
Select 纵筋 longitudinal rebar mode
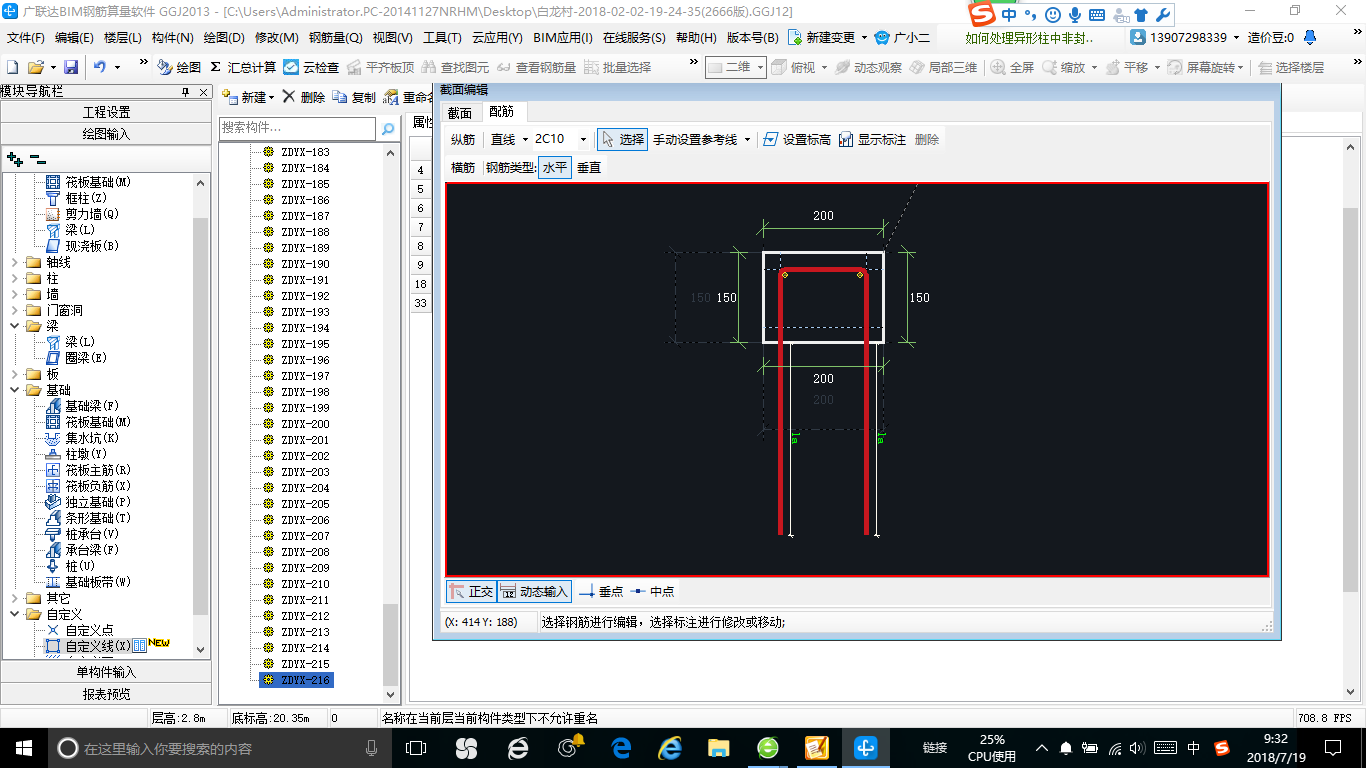click(463, 139)
